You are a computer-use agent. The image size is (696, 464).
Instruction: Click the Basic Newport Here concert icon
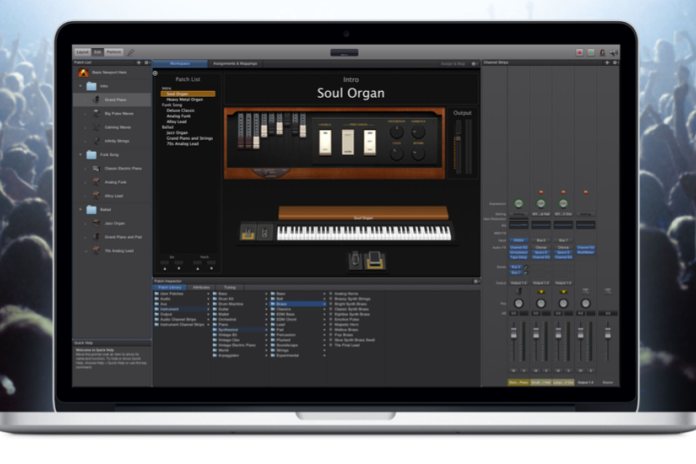[x=83, y=73]
